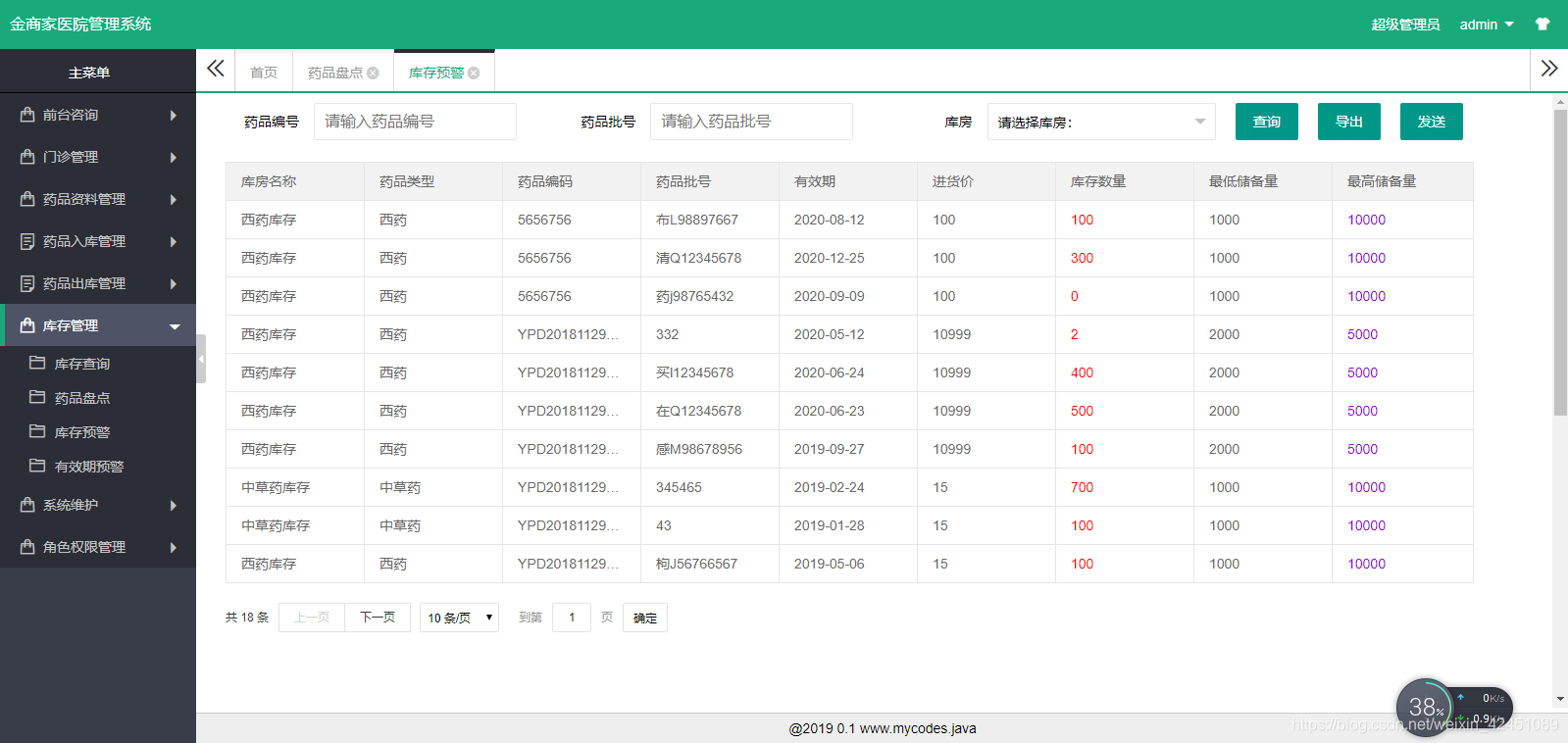Click the vertical scrollbar thumb

click(1560, 263)
